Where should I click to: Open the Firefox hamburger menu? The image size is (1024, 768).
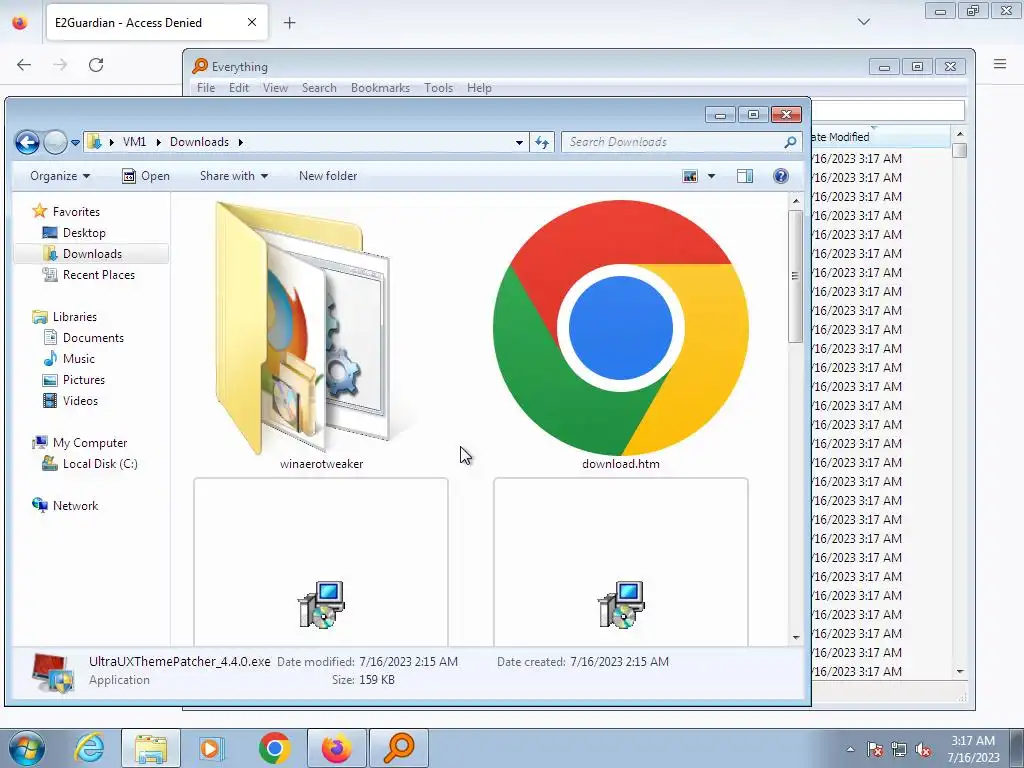1000,64
